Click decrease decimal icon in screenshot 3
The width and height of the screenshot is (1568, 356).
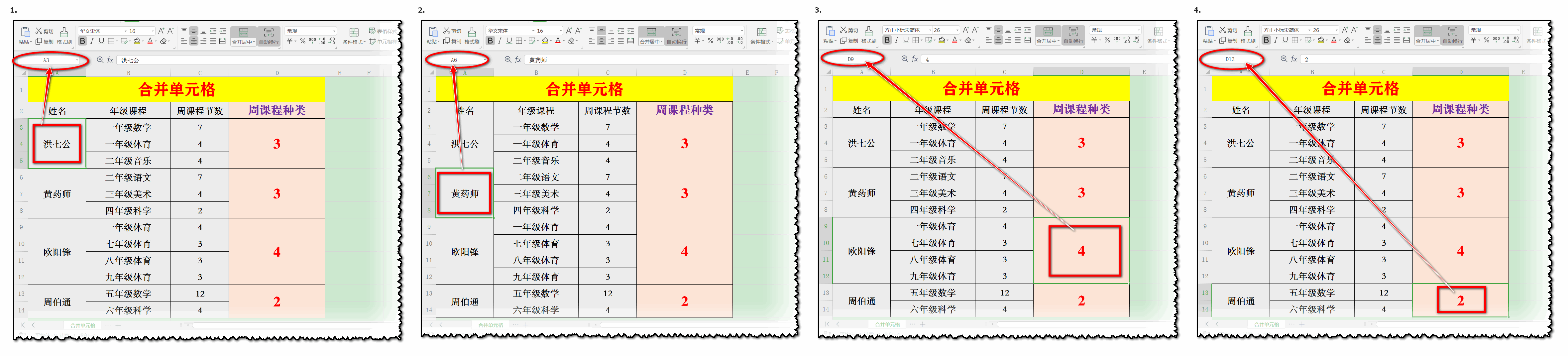(x=1136, y=40)
